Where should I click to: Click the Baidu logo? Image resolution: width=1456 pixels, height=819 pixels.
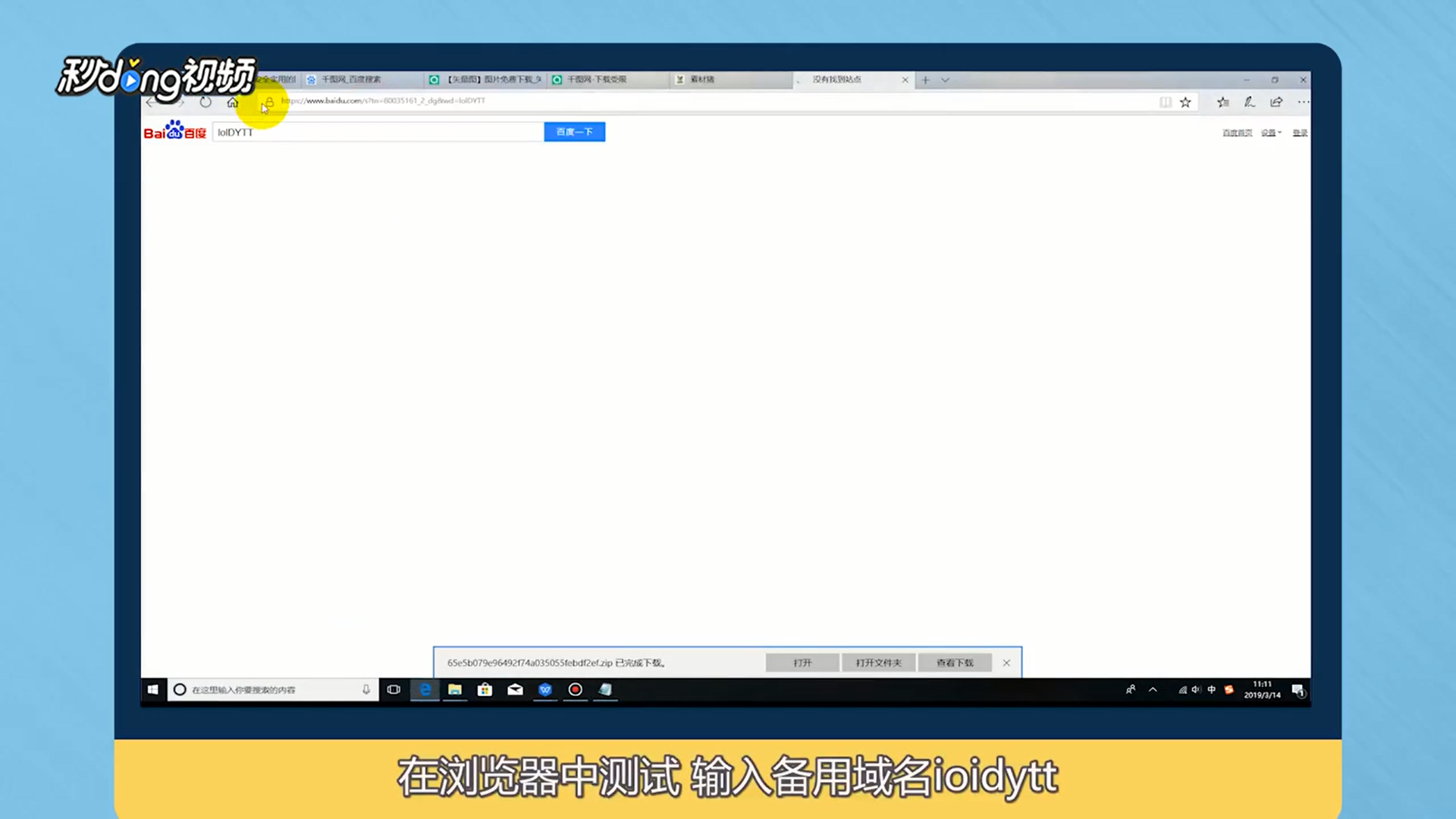pyautogui.click(x=174, y=130)
